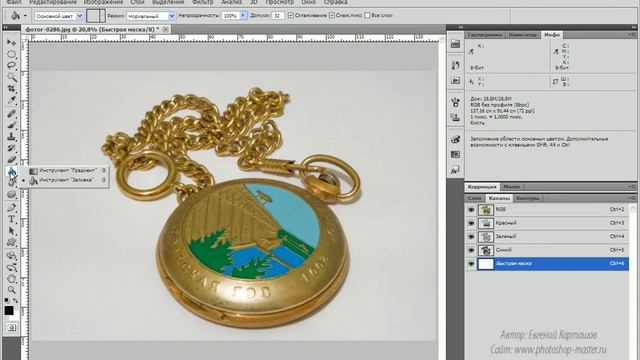
Task: Toggle the Сглаживание checkbox
Action: (x=291, y=16)
